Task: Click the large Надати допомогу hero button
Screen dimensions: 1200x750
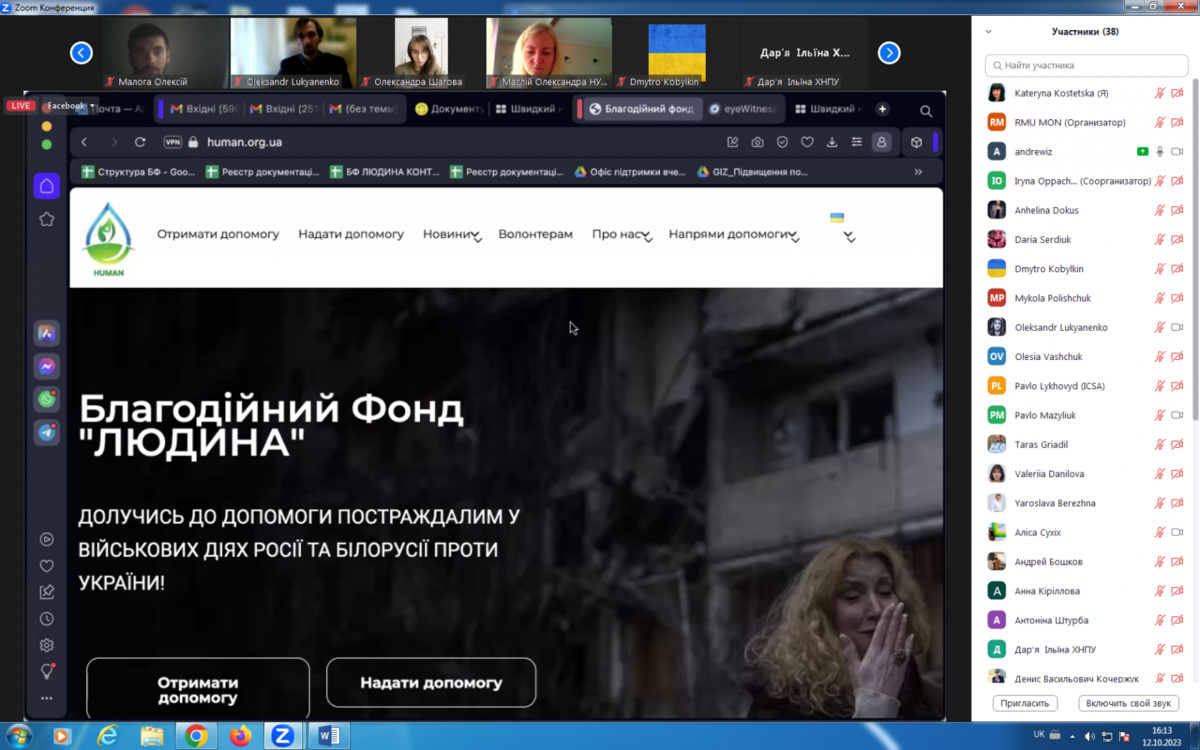Action: (431, 683)
